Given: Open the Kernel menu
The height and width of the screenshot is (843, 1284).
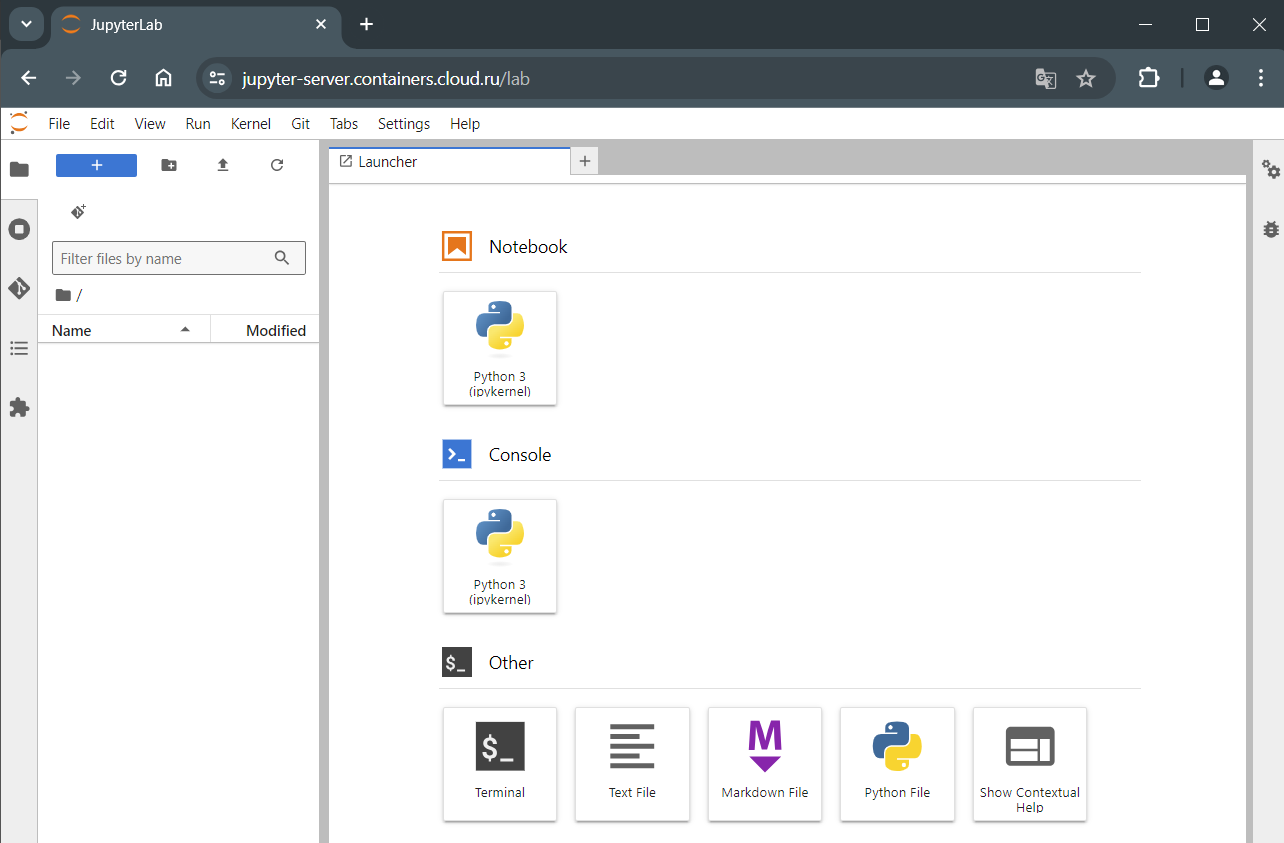Looking at the screenshot, I should [250, 124].
